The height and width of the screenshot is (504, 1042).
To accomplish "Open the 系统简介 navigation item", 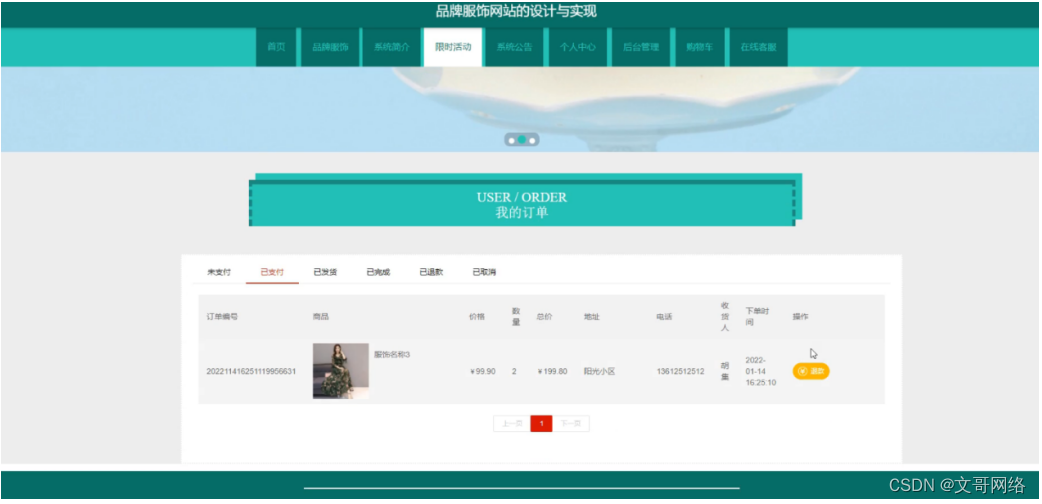I will pyautogui.click(x=391, y=47).
